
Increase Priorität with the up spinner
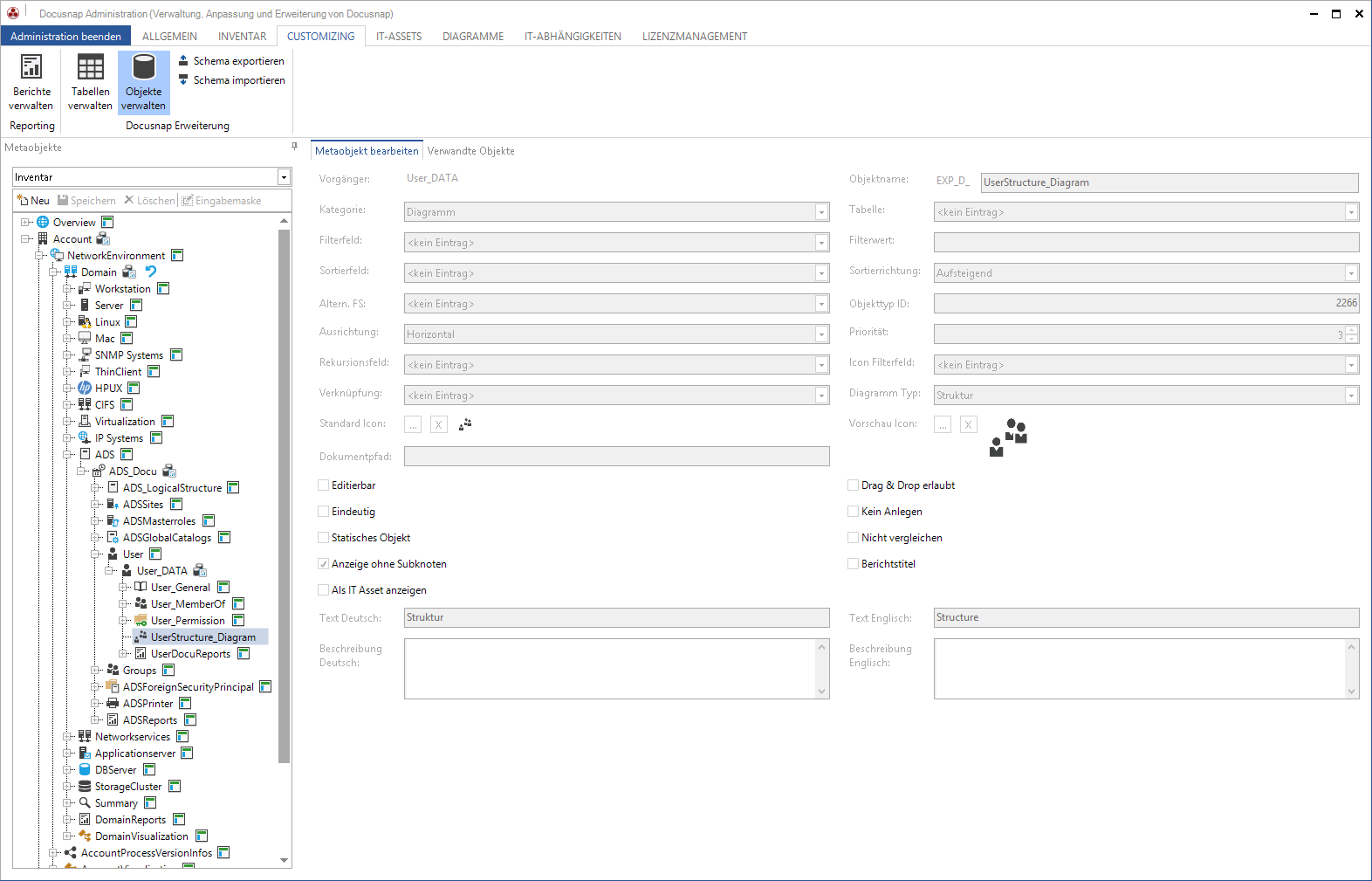click(1351, 330)
